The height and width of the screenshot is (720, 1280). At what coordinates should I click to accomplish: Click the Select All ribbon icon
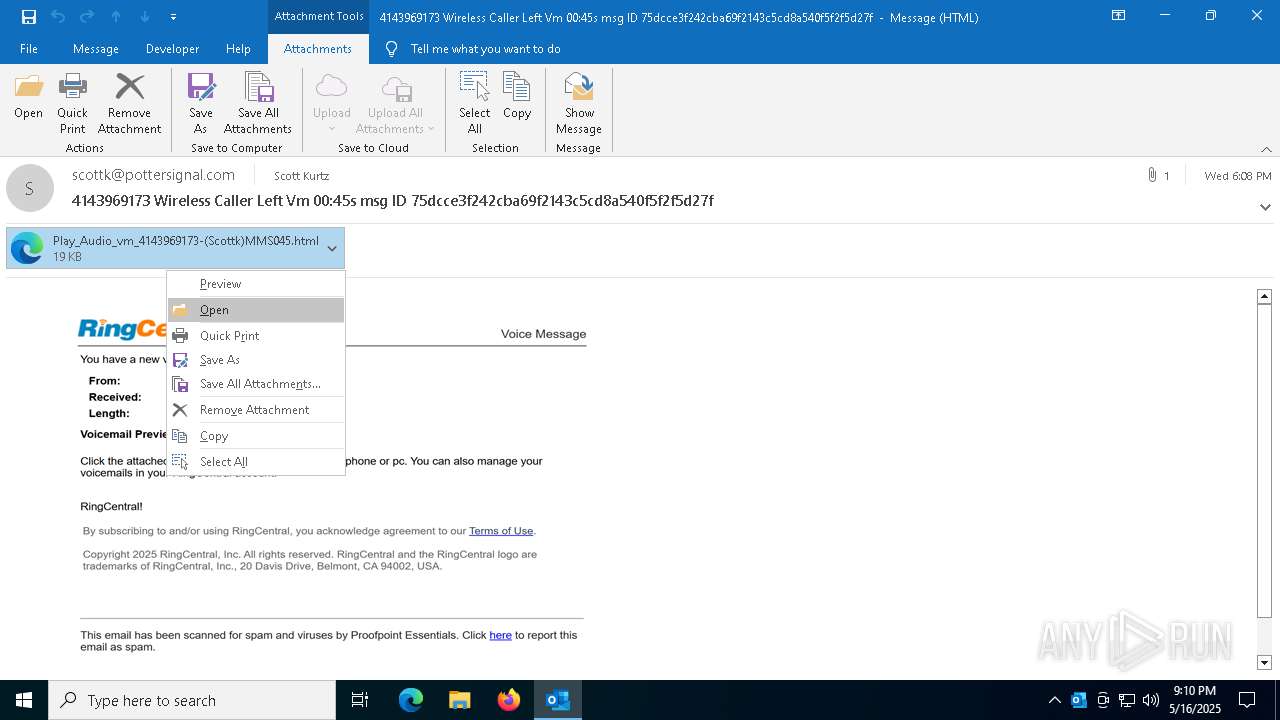coord(475,103)
